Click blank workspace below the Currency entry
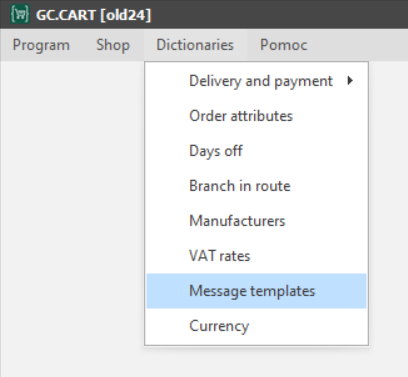Image resolution: width=408 pixels, height=377 pixels. click(257, 362)
